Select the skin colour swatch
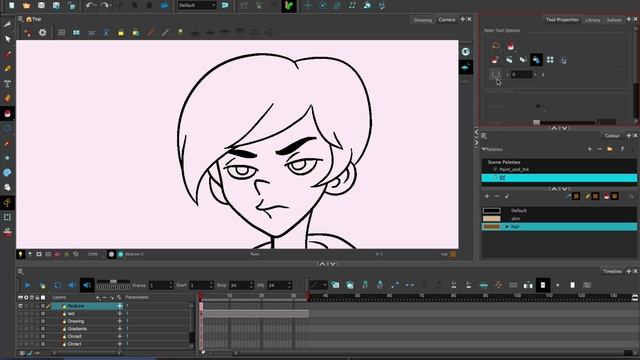Screen dimensions: 640x360 tap(491, 219)
